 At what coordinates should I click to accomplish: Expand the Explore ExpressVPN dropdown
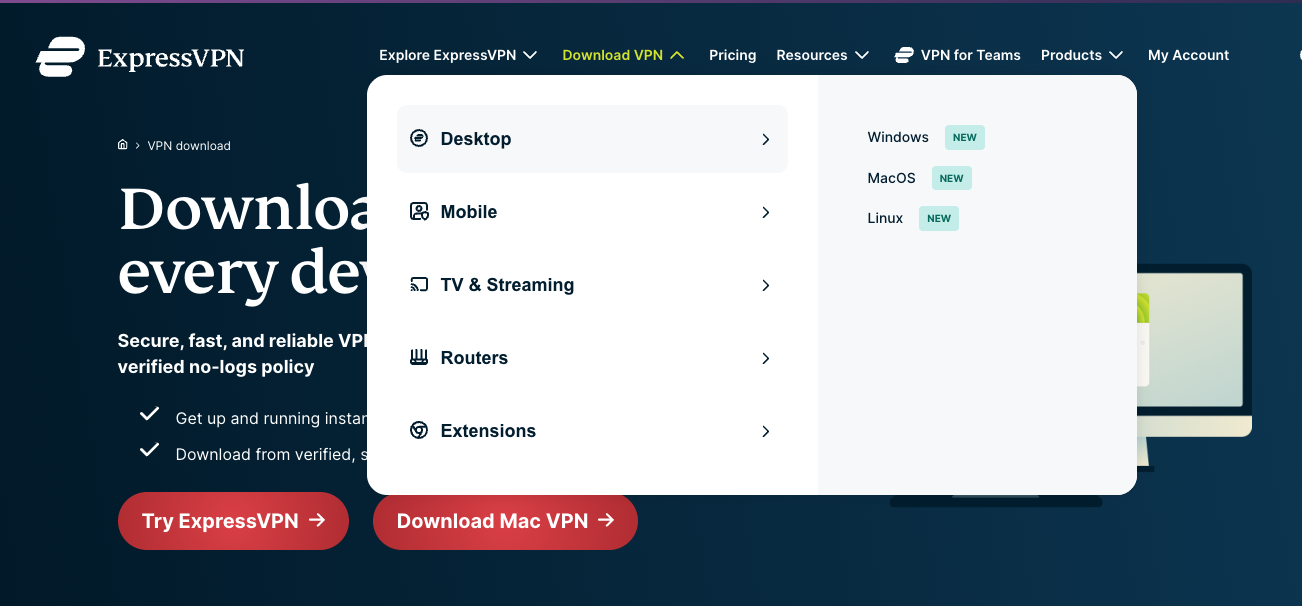[458, 55]
